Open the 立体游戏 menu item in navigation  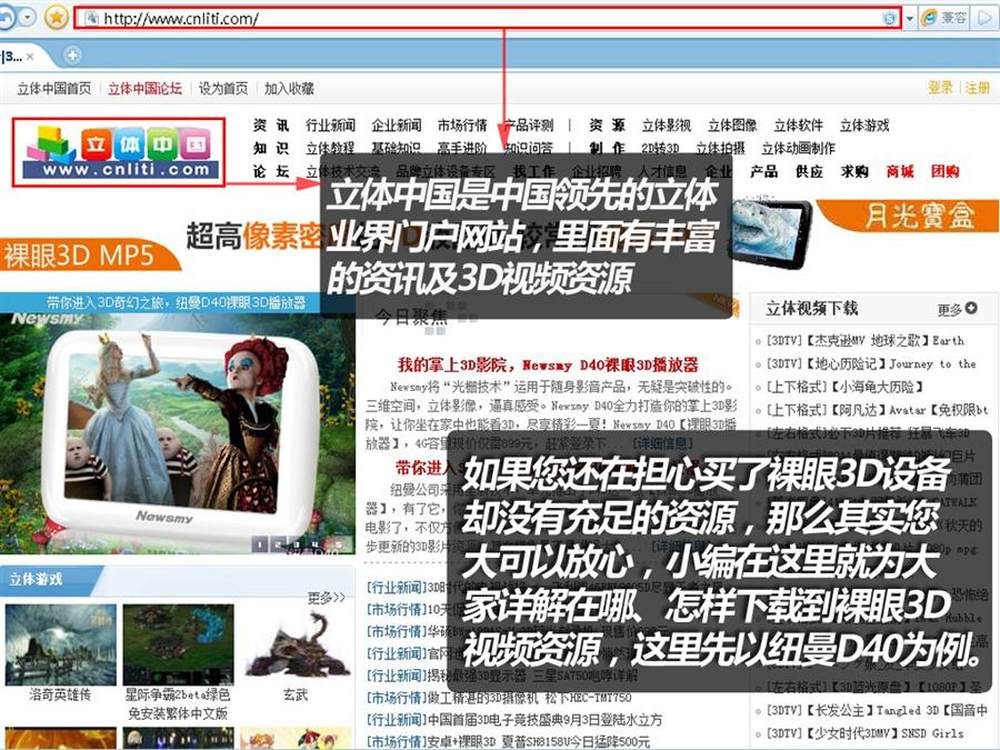click(x=864, y=125)
